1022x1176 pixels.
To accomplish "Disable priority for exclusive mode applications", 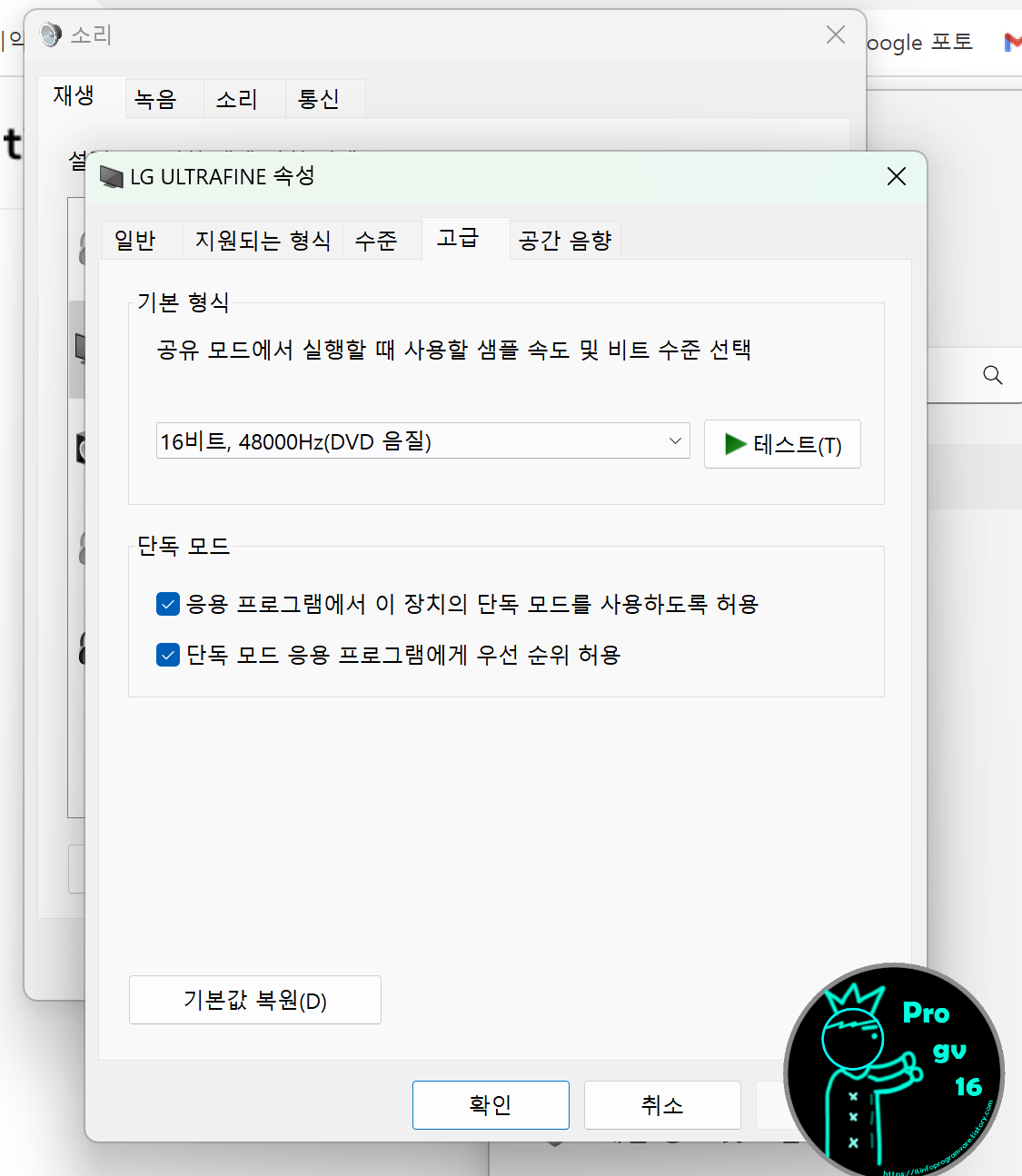I will (x=167, y=655).
